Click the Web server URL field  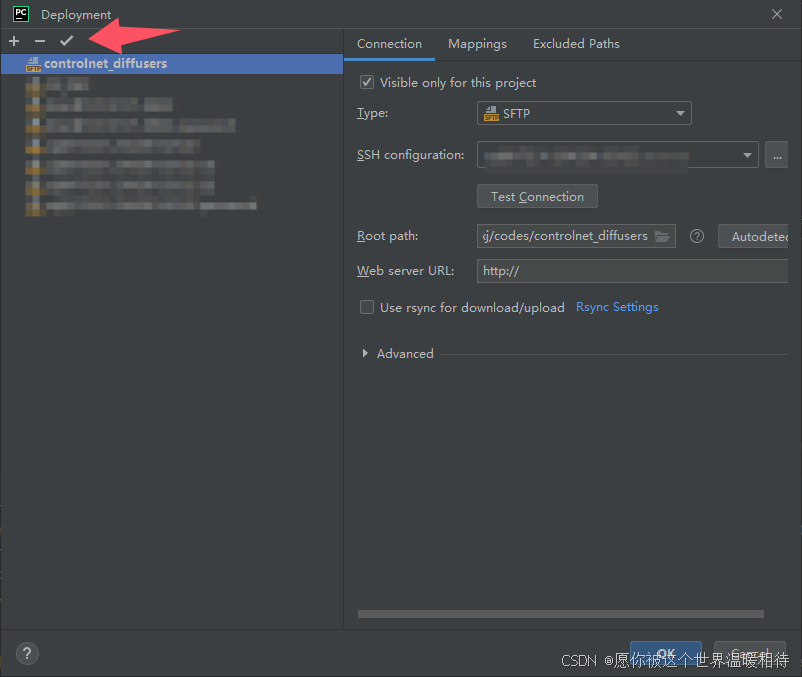point(632,271)
